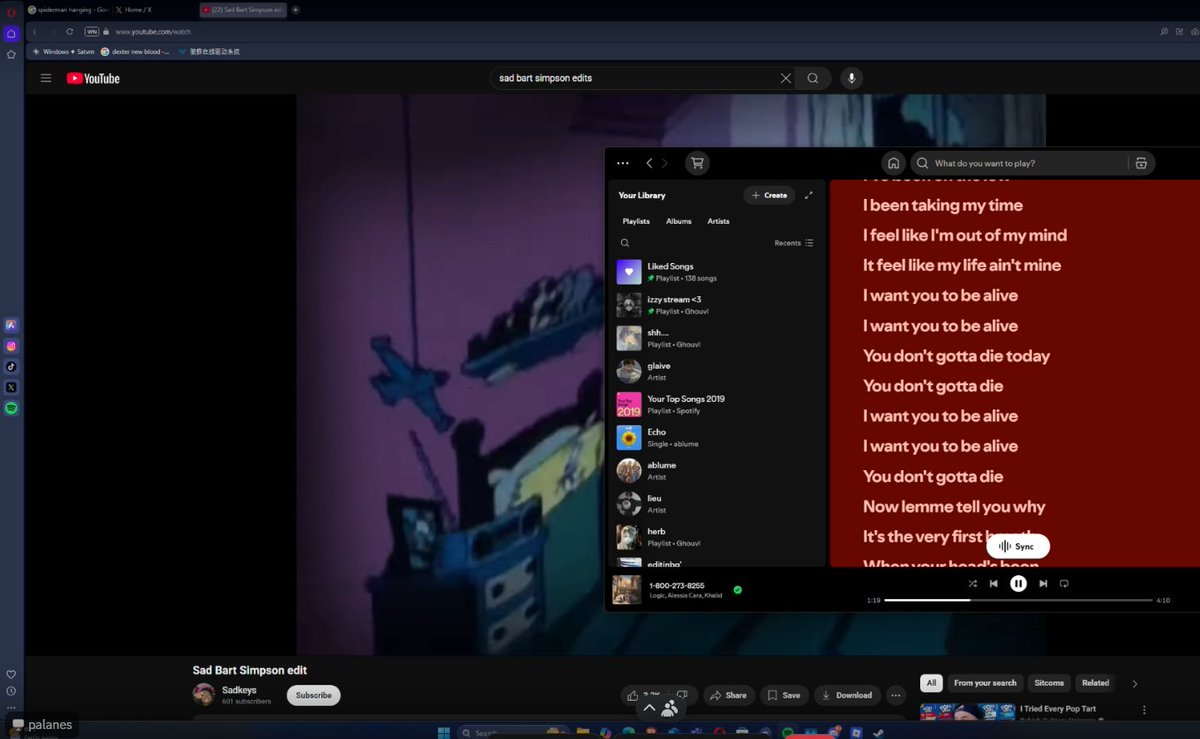Share the YouTube video
This screenshot has width=1200, height=739.
[728, 695]
